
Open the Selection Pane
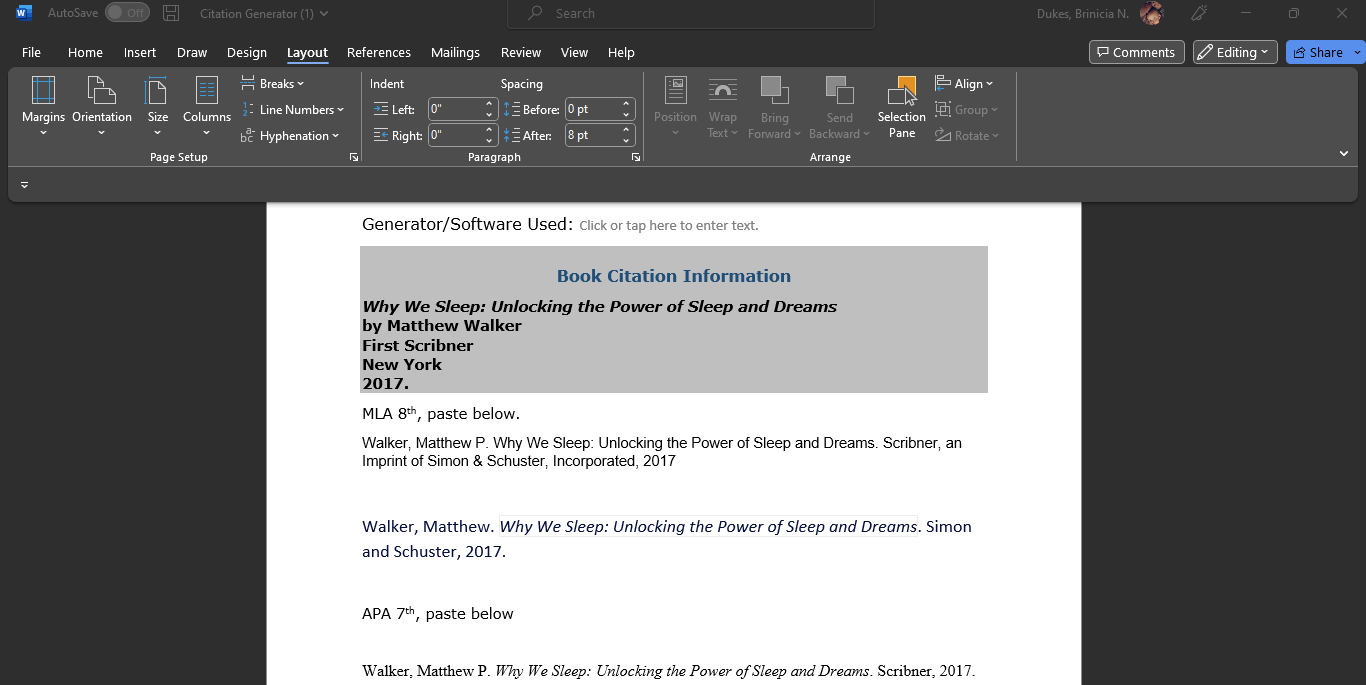(902, 107)
